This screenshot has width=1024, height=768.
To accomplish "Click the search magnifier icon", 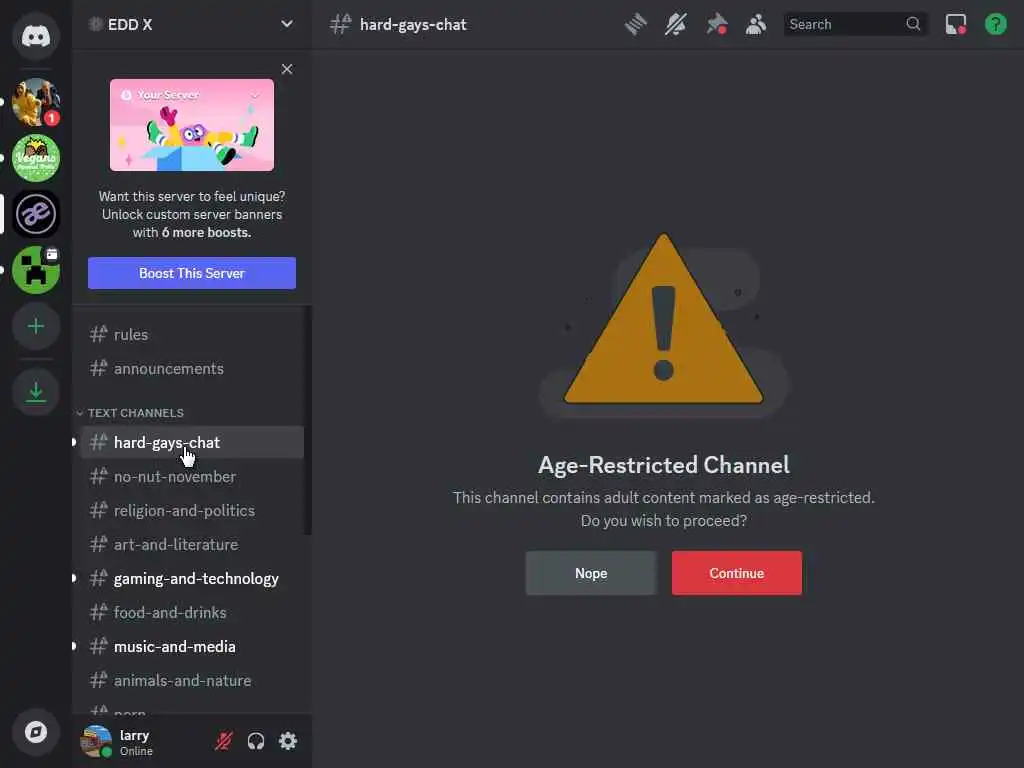I will pyautogui.click(x=913, y=24).
